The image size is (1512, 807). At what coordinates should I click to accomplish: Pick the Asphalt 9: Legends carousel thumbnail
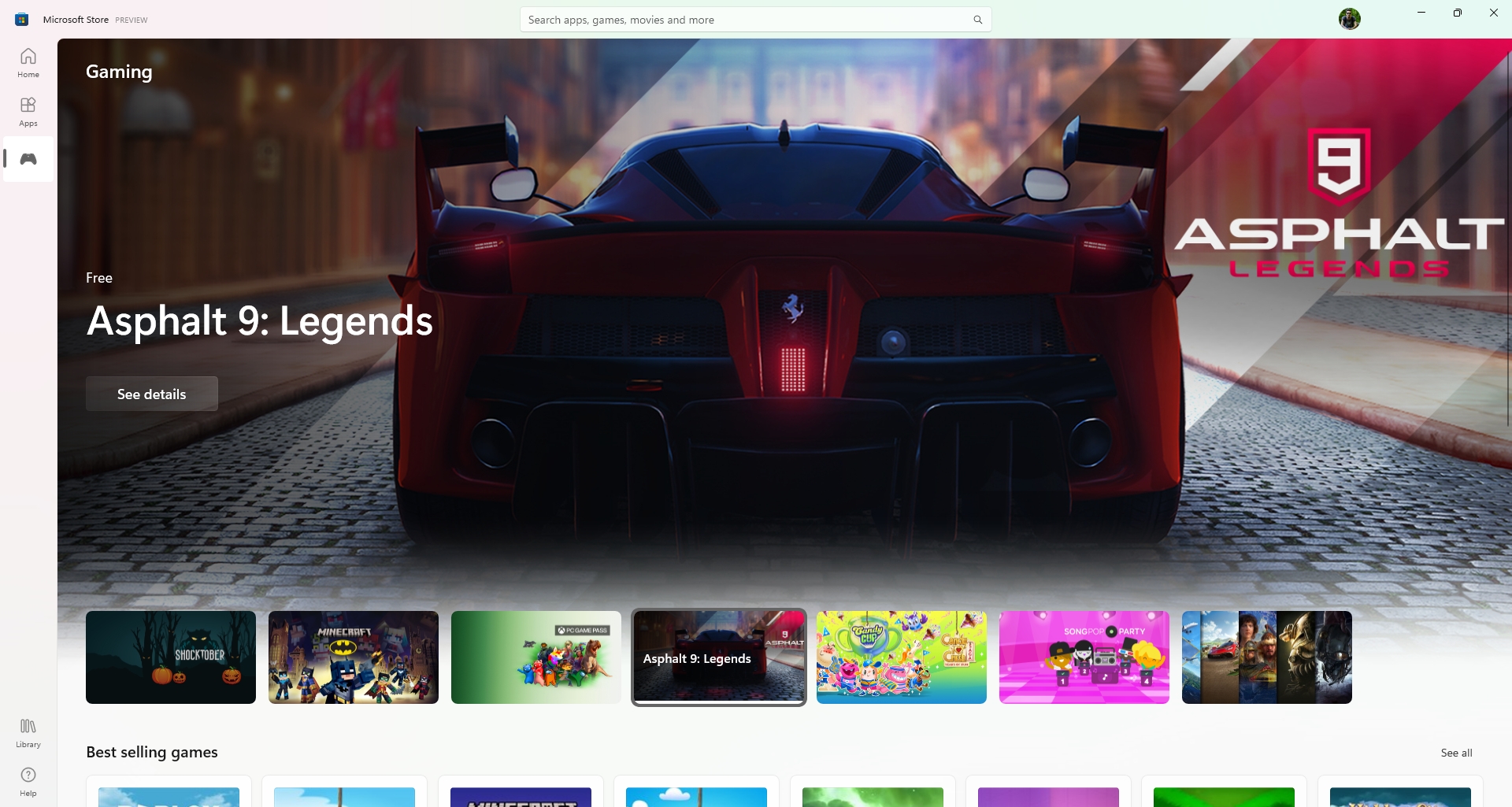tap(719, 657)
